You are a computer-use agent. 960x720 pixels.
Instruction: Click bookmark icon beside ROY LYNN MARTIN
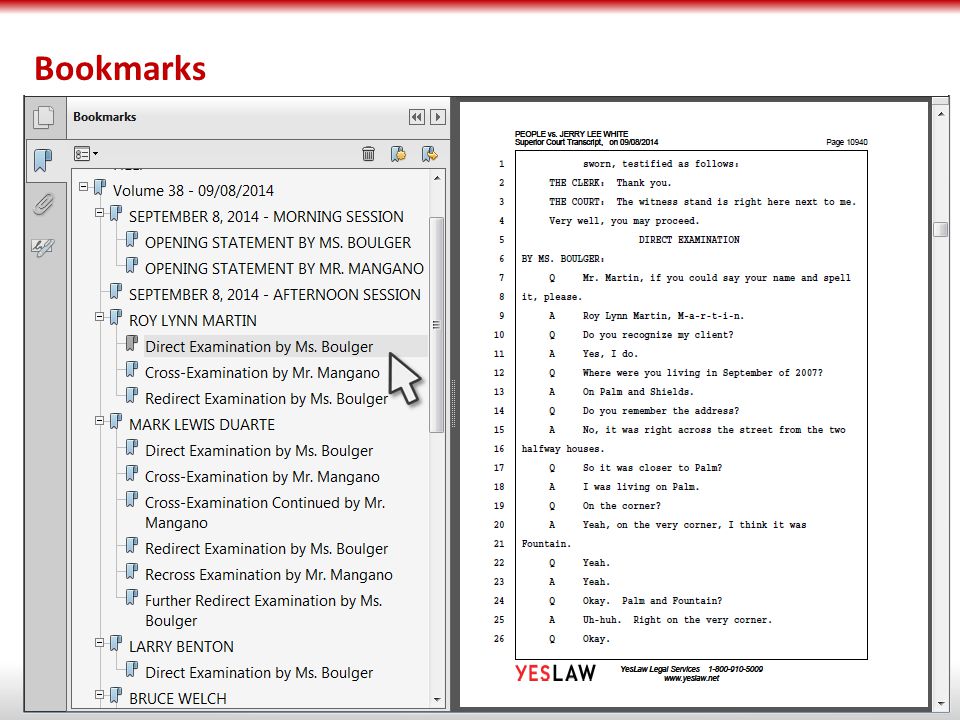tap(115, 317)
